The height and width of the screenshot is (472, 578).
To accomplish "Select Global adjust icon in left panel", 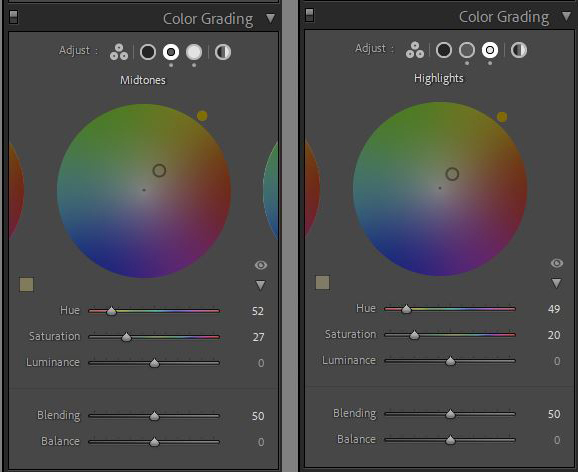I will click(x=223, y=52).
